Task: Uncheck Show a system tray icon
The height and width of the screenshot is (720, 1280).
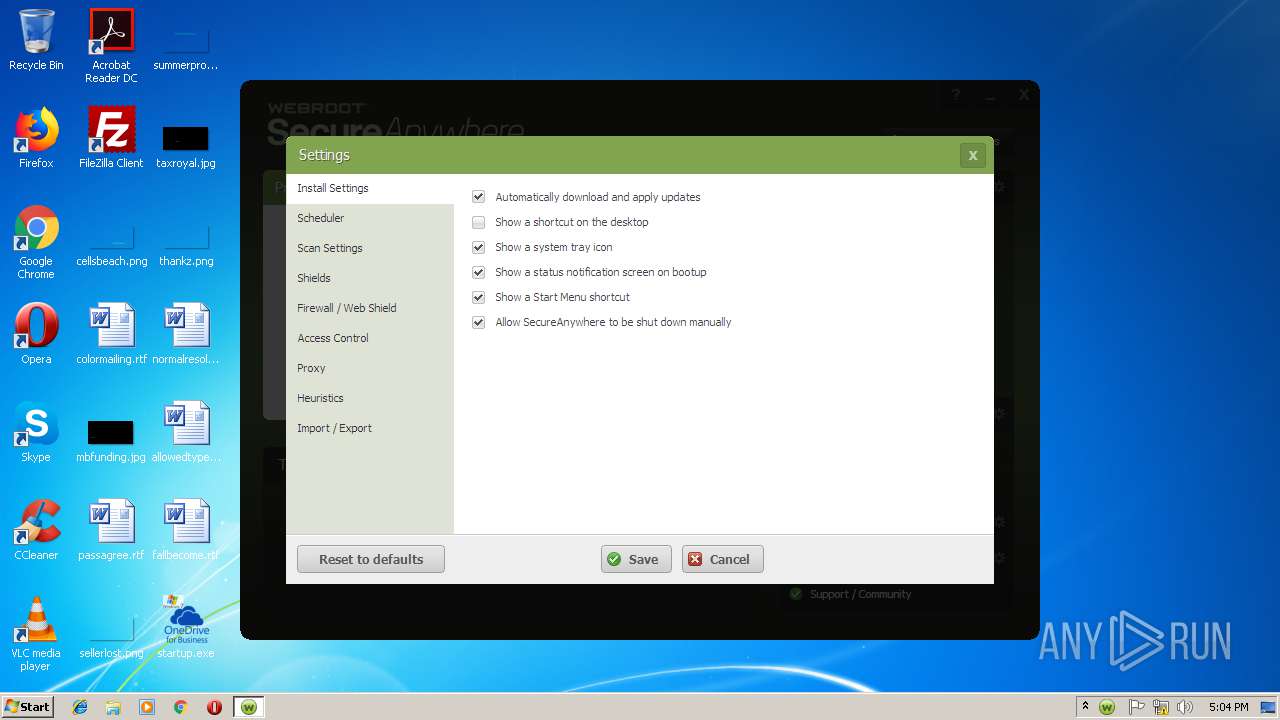Action: pyautogui.click(x=478, y=247)
